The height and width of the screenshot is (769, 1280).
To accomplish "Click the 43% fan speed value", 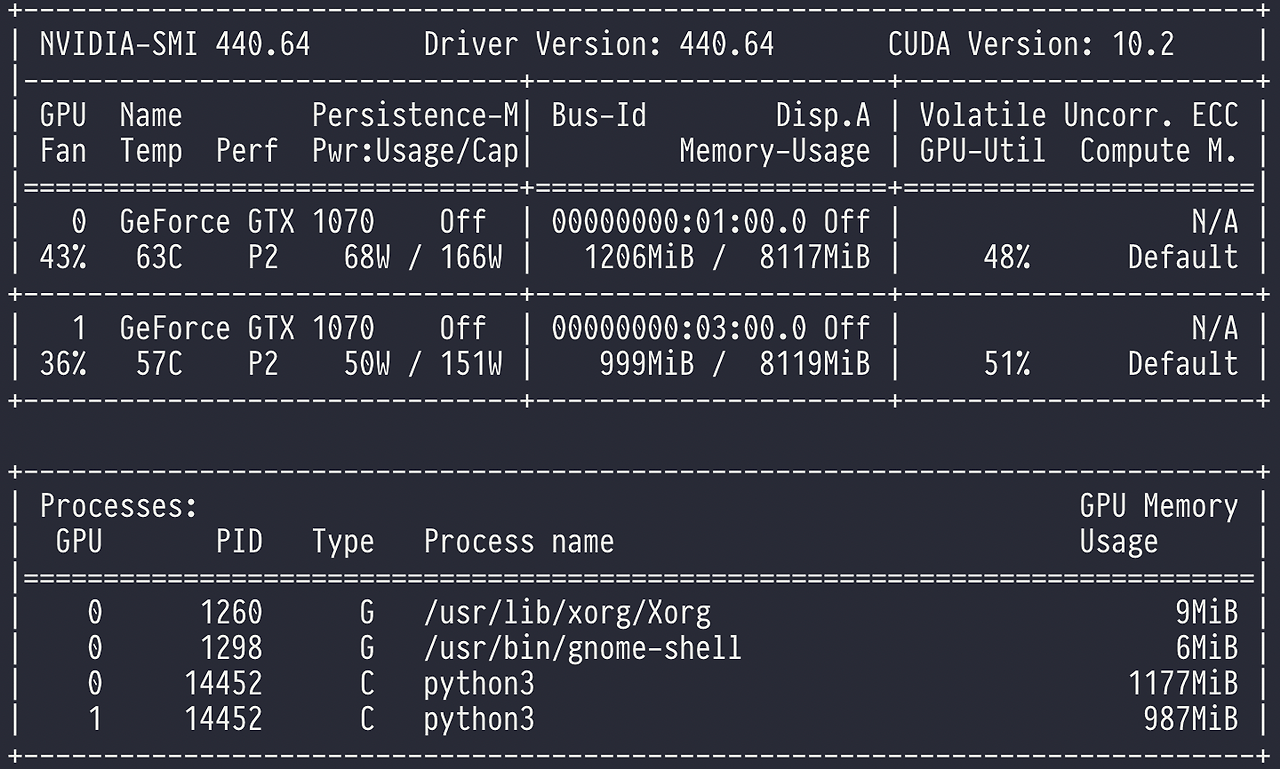I will [63, 258].
